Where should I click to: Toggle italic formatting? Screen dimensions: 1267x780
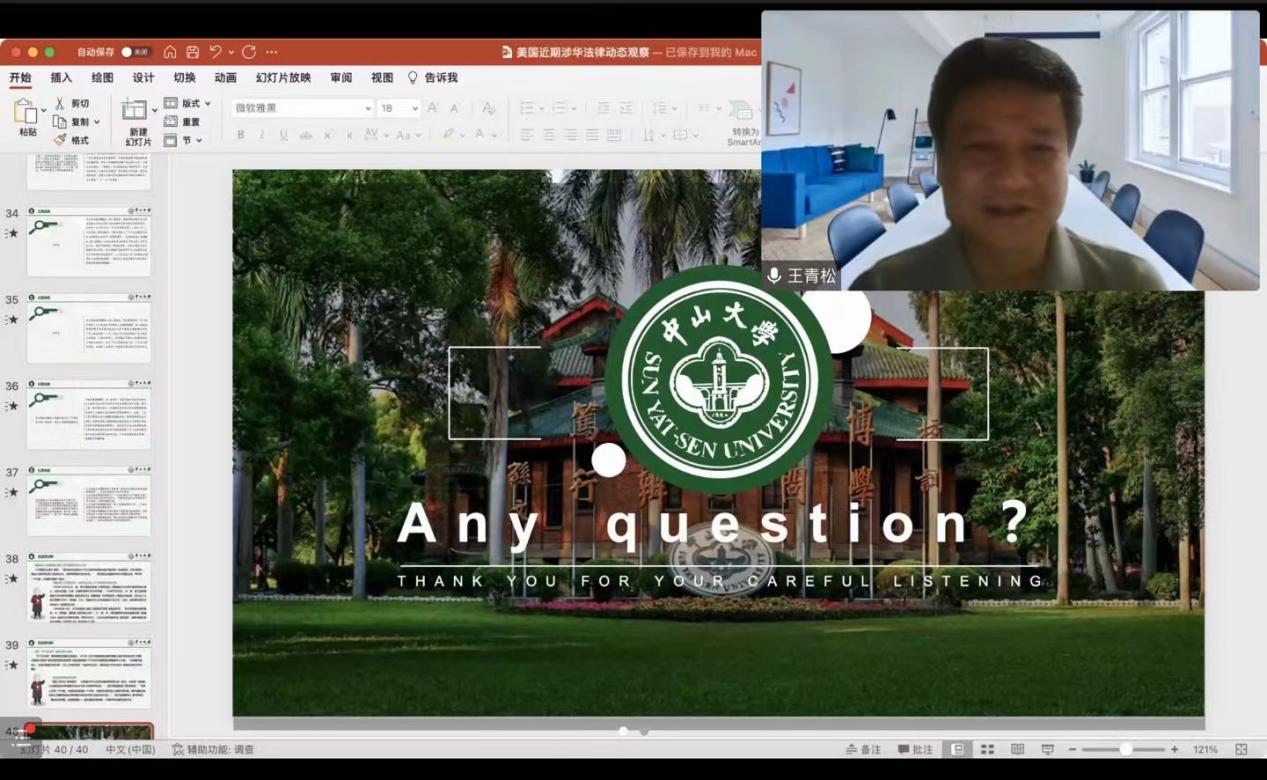point(262,134)
